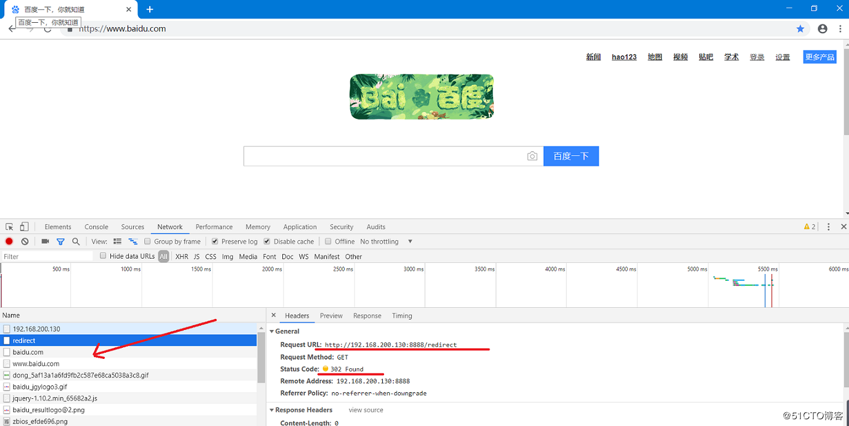Select the jquery-1.10.2.min_65682a2.js request
Viewport: 849px width, 426px height.
(128, 398)
